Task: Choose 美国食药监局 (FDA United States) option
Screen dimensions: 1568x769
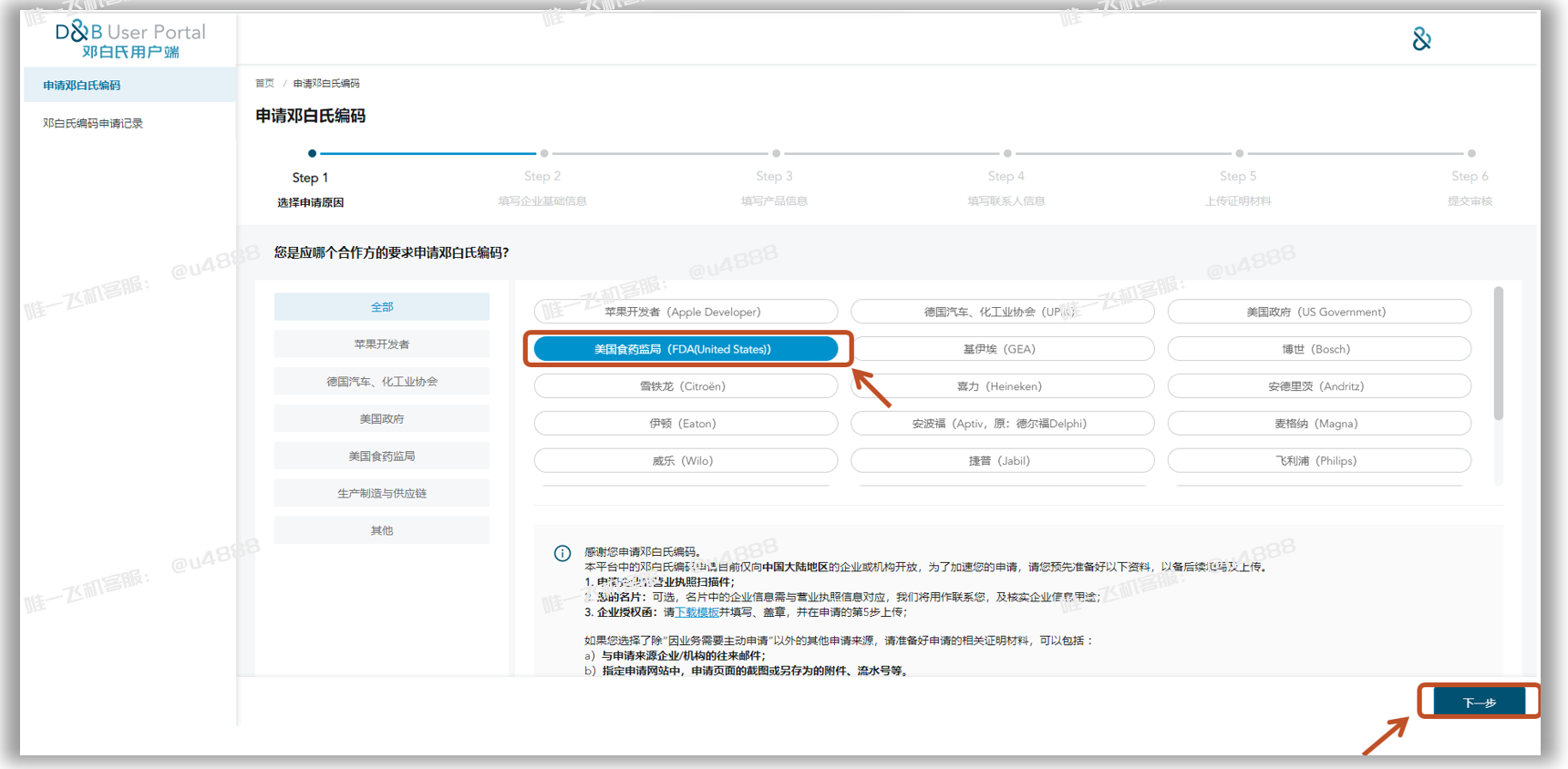Action: tap(686, 349)
